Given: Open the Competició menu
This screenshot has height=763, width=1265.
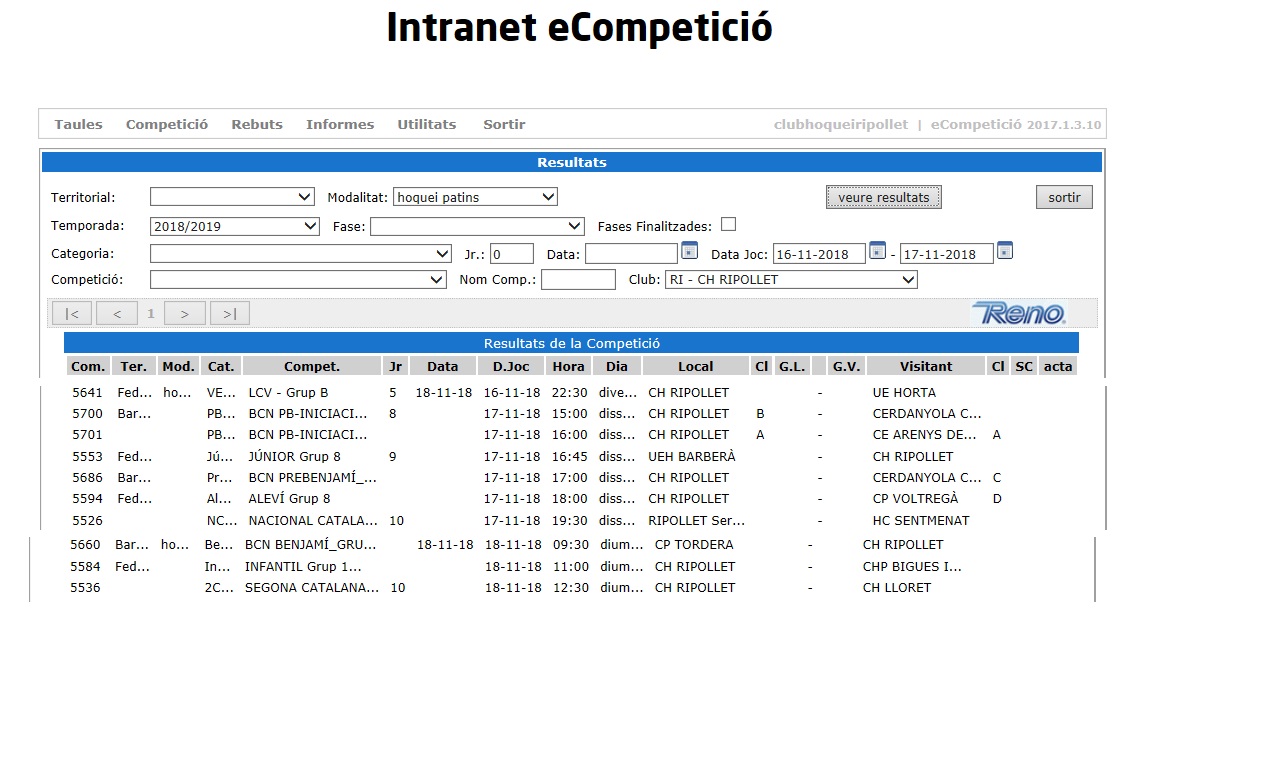Looking at the screenshot, I should 167,124.
